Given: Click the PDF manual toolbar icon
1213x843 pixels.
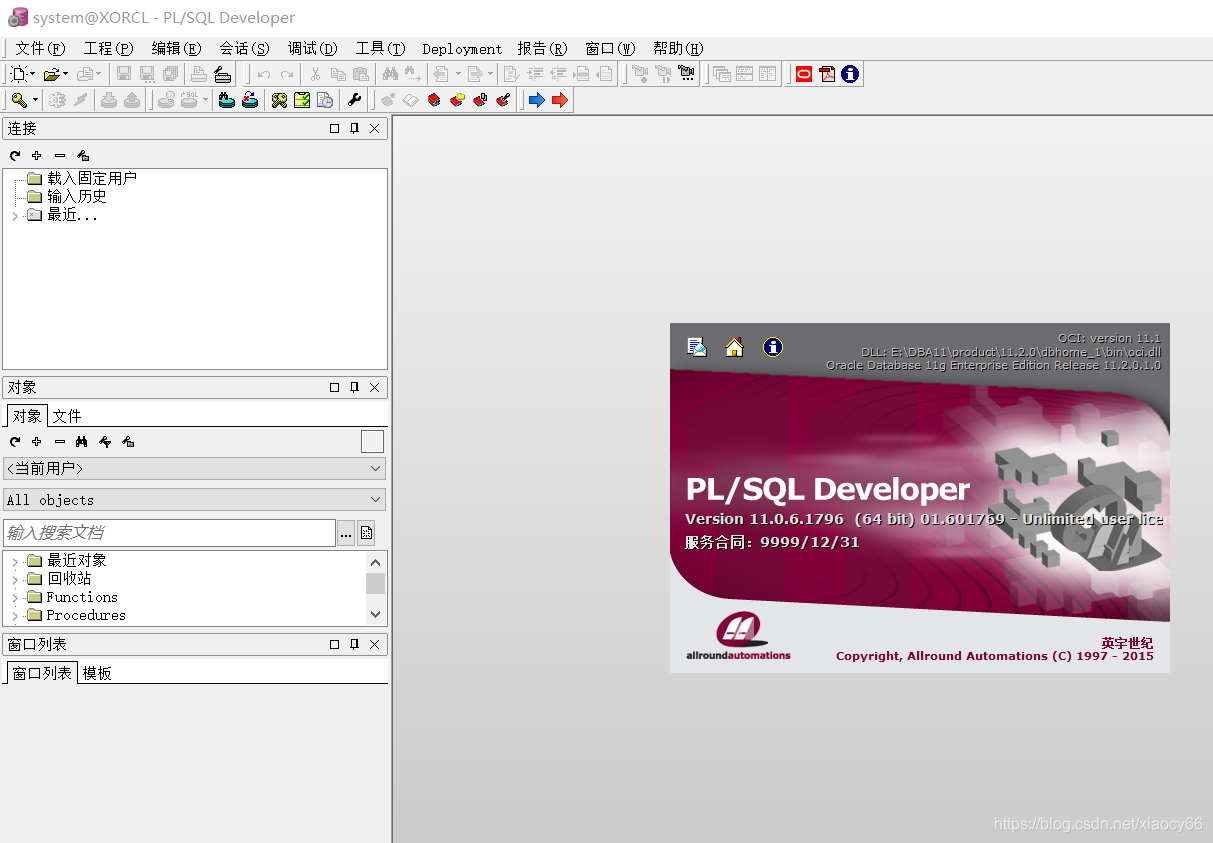Looking at the screenshot, I should [x=827, y=74].
